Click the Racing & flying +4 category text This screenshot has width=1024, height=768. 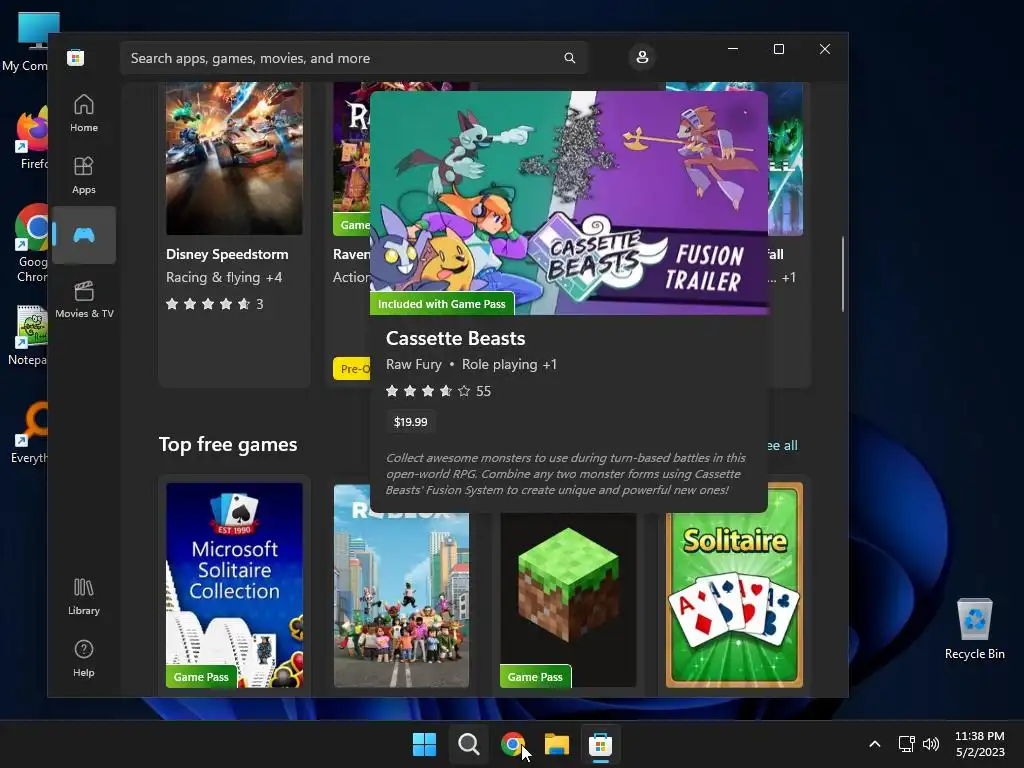click(x=224, y=278)
